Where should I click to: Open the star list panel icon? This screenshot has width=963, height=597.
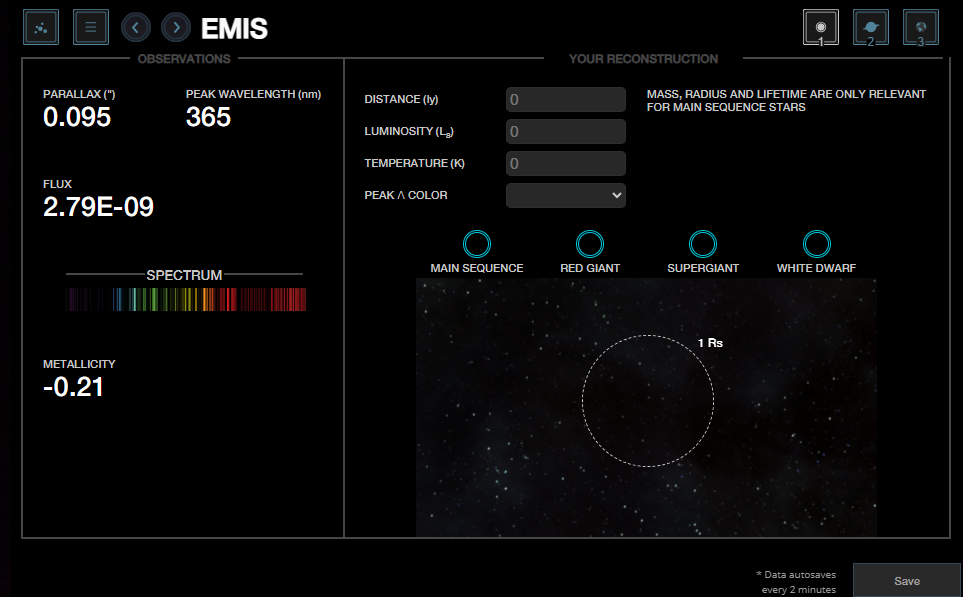pos(90,27)
